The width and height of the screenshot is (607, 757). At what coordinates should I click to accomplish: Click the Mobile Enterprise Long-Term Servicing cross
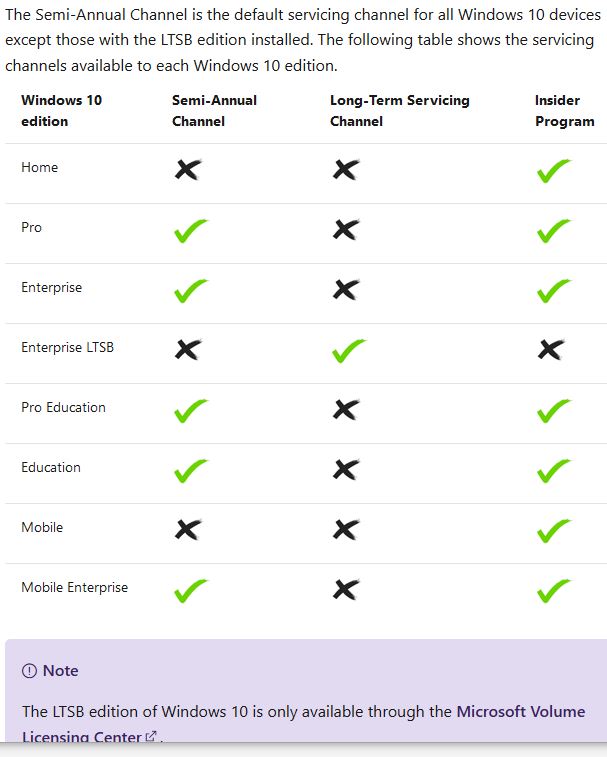(x=345, y=590)
